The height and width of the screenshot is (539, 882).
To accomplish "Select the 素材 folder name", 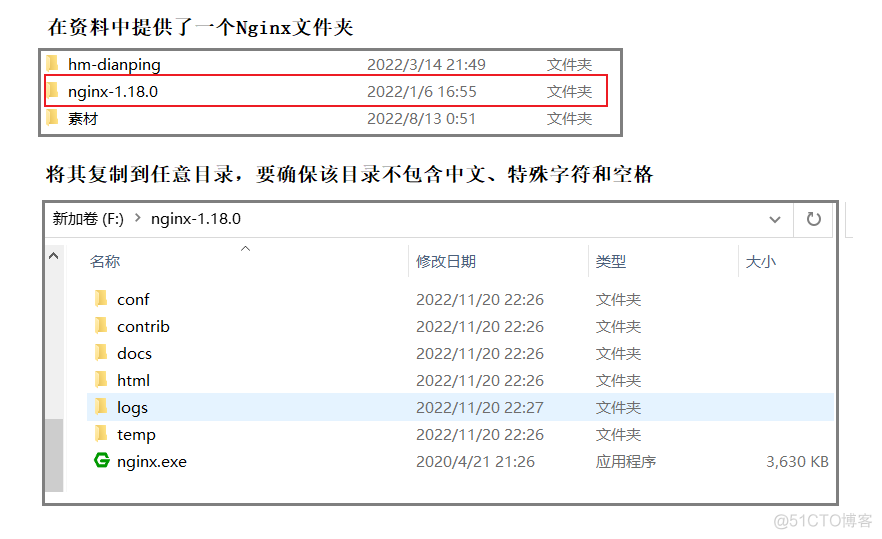I will [83, 119].
